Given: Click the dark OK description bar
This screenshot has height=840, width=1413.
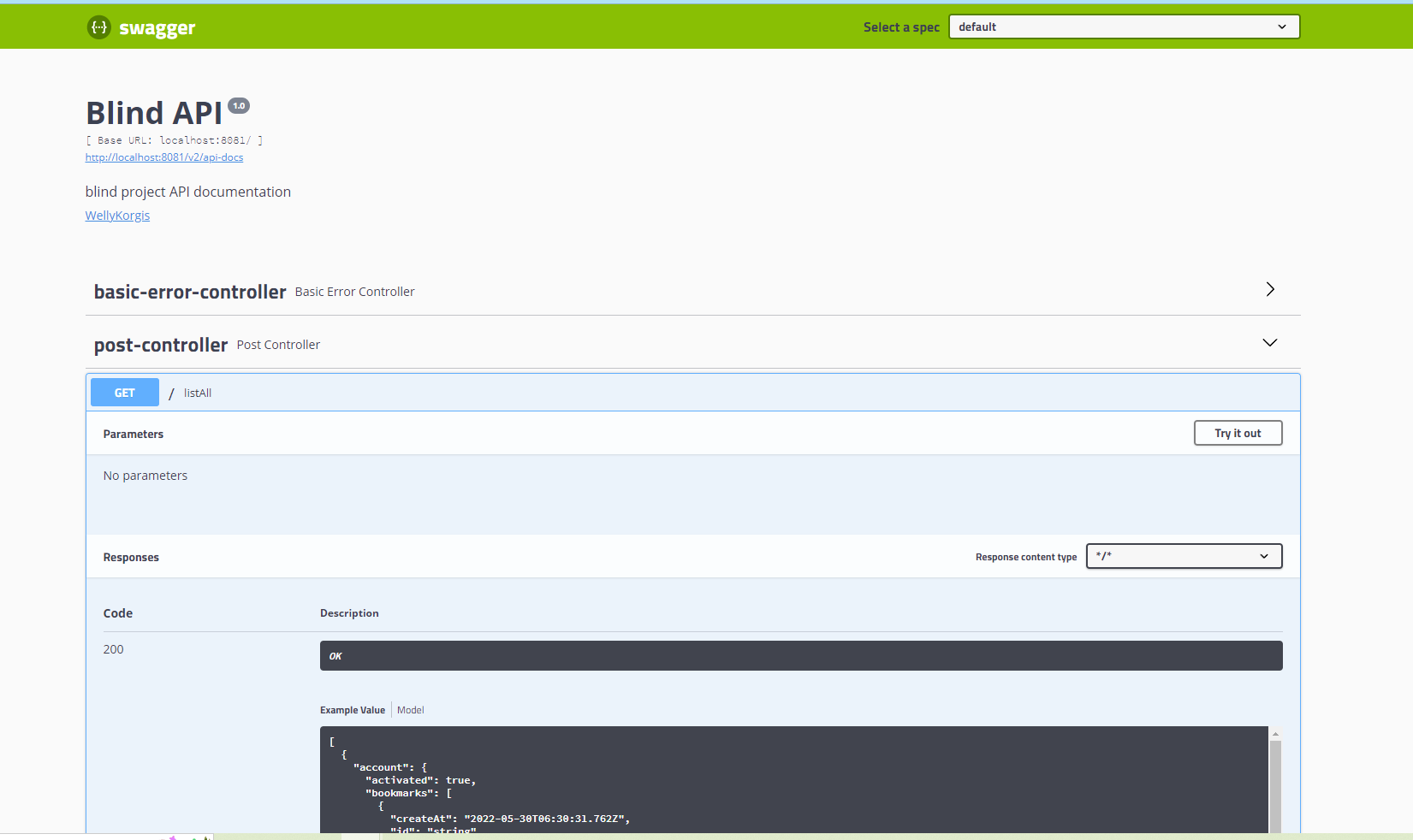Looking at the screenshot, I should point(800,655).
